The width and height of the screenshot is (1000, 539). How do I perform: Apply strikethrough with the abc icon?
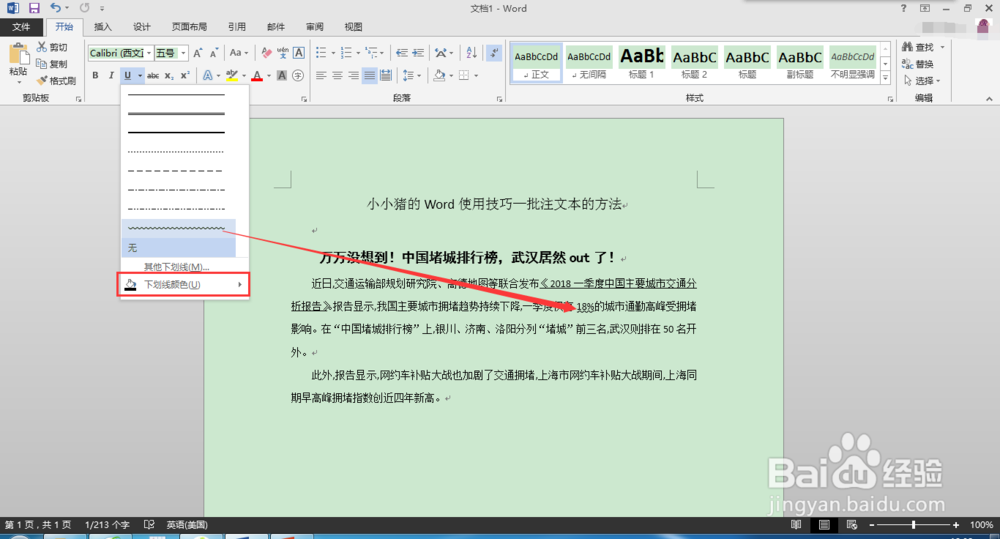point(153,75)
